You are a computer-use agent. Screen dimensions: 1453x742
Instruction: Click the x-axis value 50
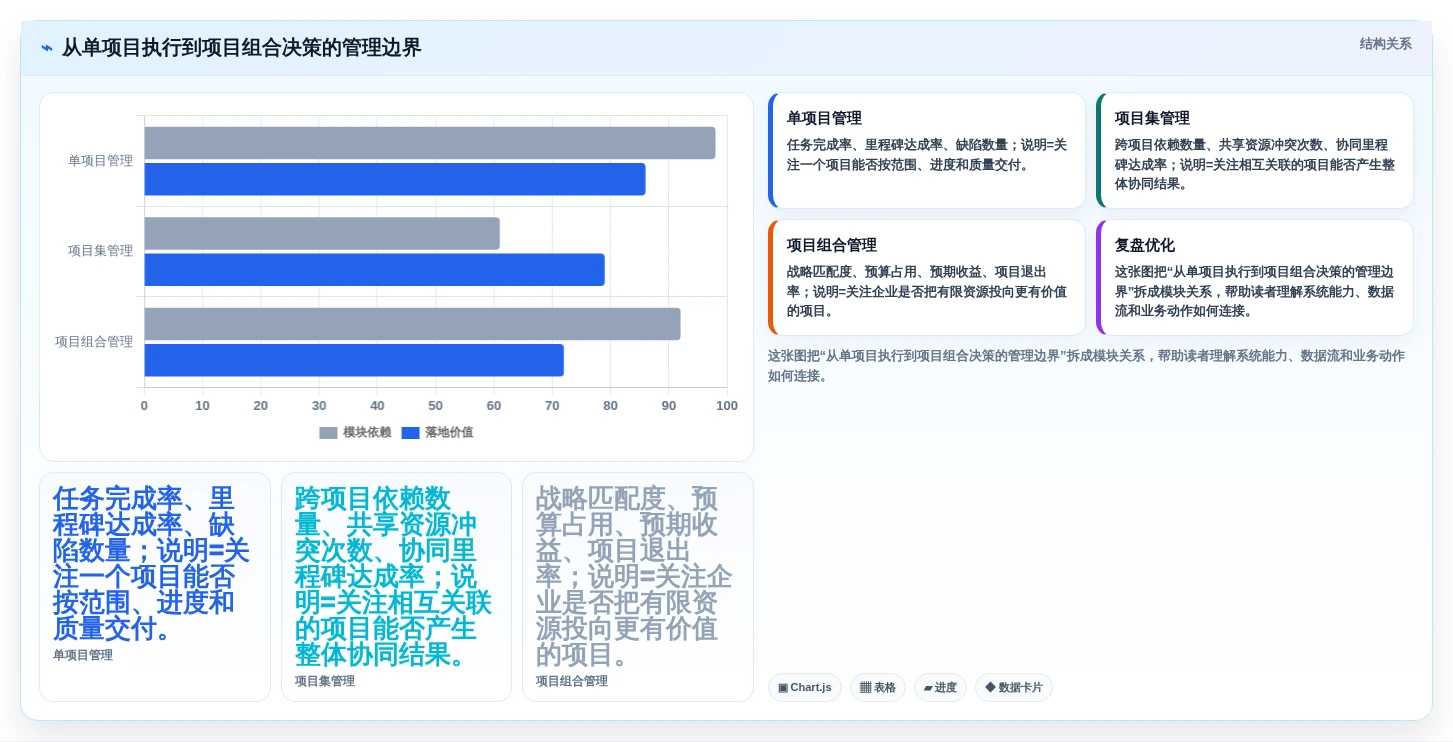point(435,406)
